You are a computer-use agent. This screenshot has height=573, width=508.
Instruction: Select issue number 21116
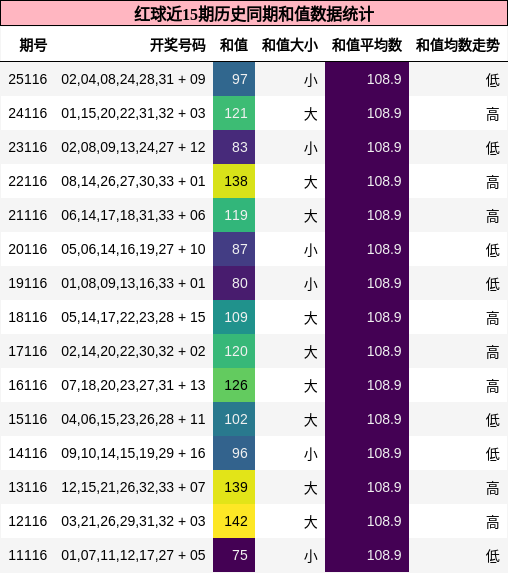28,215
